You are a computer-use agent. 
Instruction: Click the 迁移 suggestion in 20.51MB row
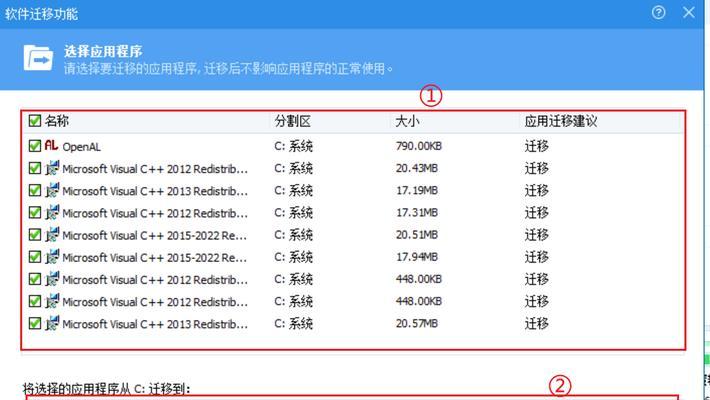point(537,235)
